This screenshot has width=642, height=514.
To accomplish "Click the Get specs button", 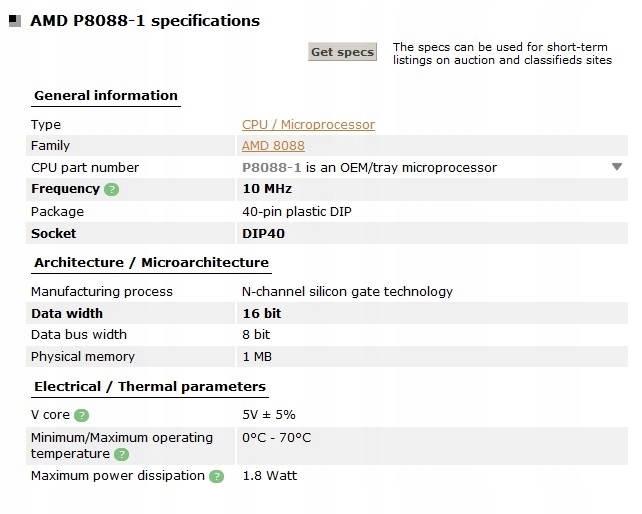I will tap(342, 52).
